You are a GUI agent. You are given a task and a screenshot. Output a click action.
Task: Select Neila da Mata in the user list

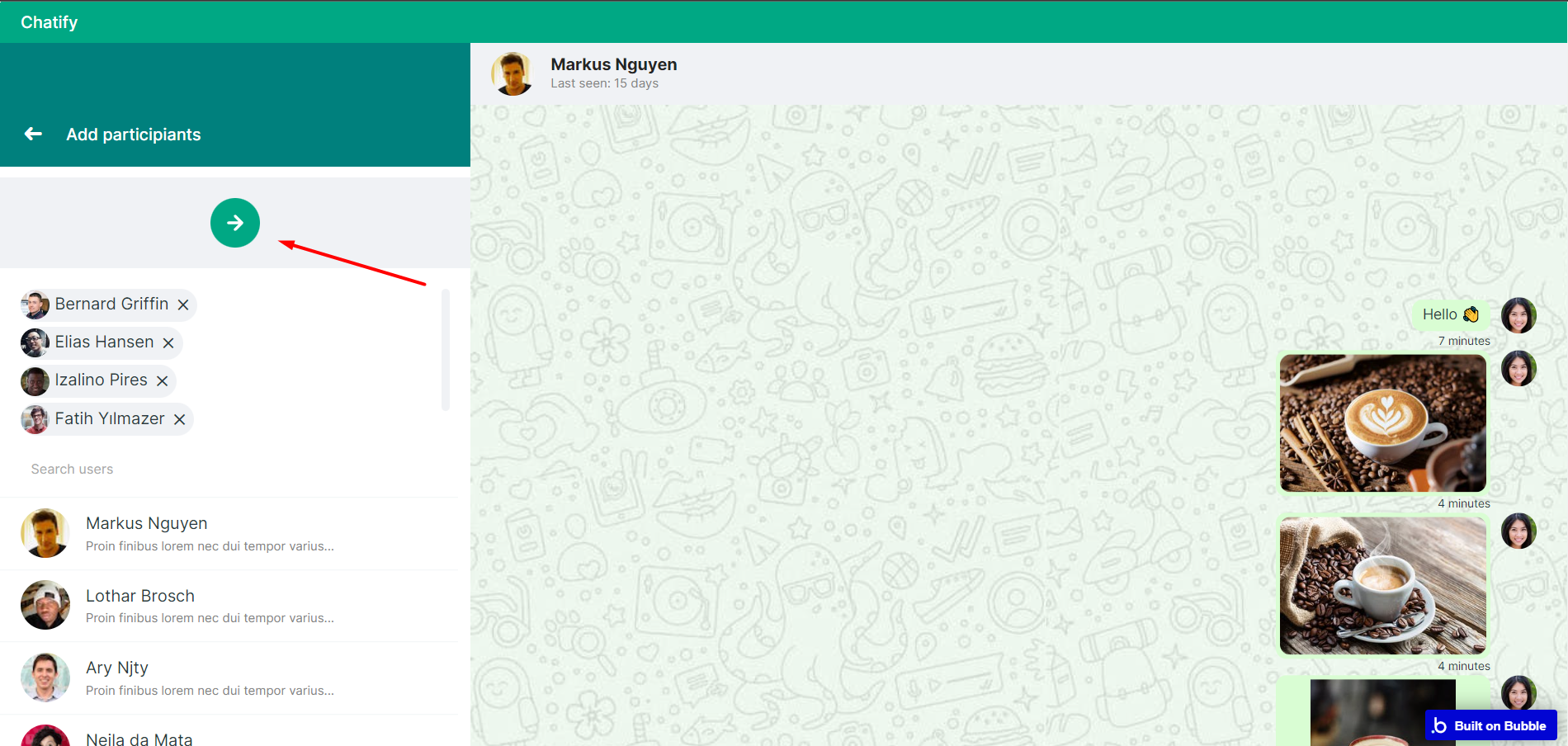click(229, 731)
